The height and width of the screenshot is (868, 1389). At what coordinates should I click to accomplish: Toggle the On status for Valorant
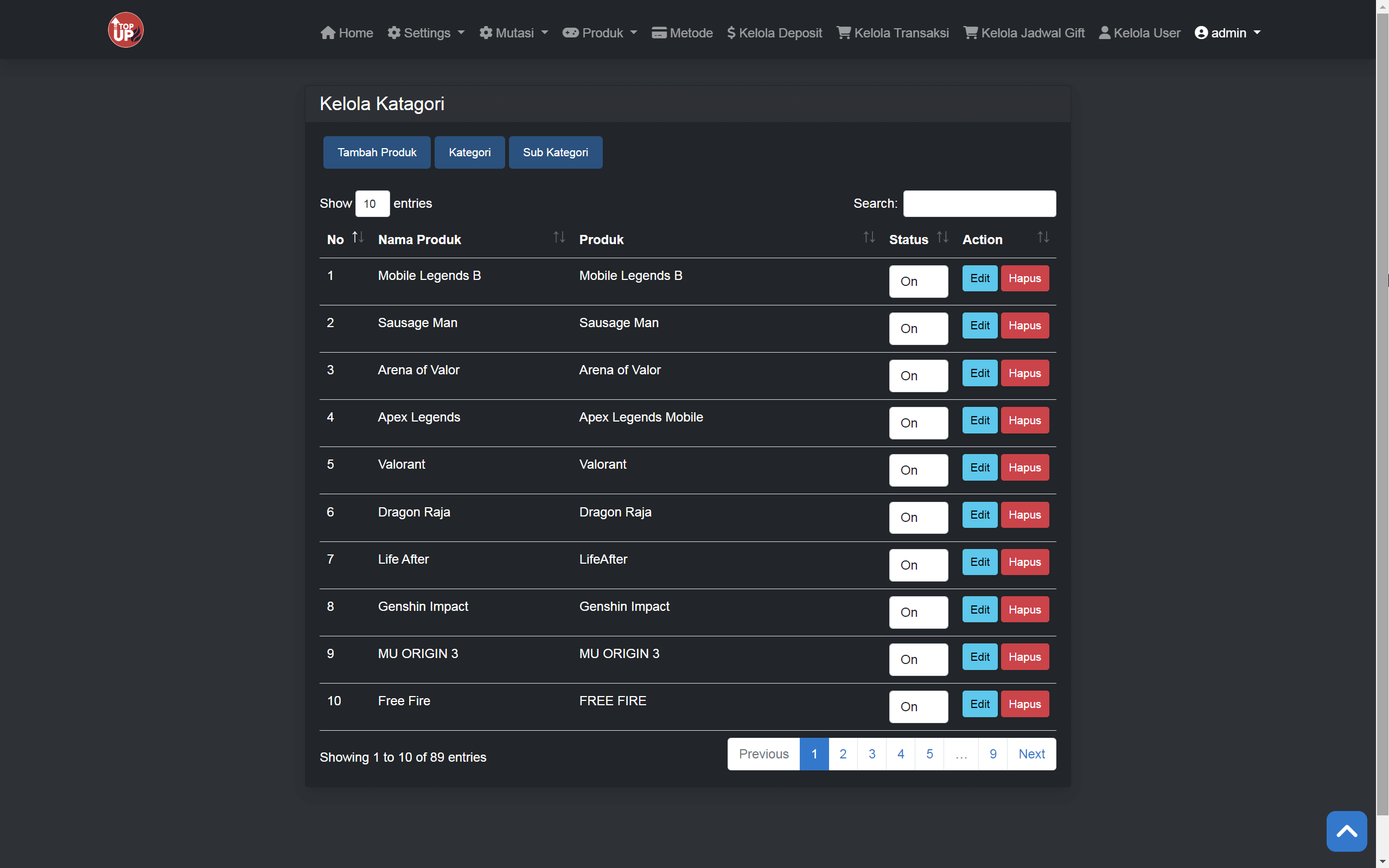click(918, 470)
